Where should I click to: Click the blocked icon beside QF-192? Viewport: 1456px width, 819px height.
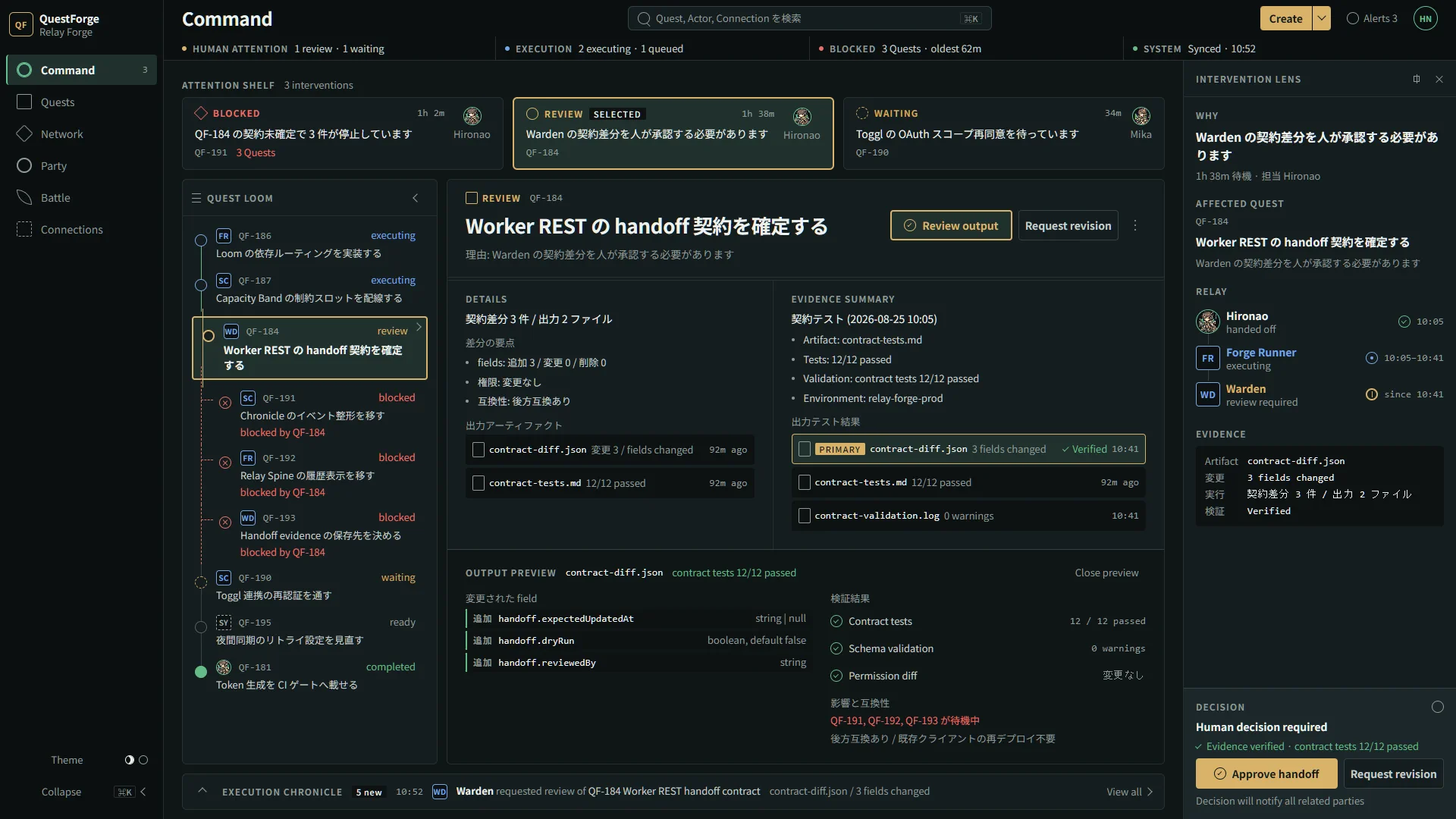tap(225, 463)
